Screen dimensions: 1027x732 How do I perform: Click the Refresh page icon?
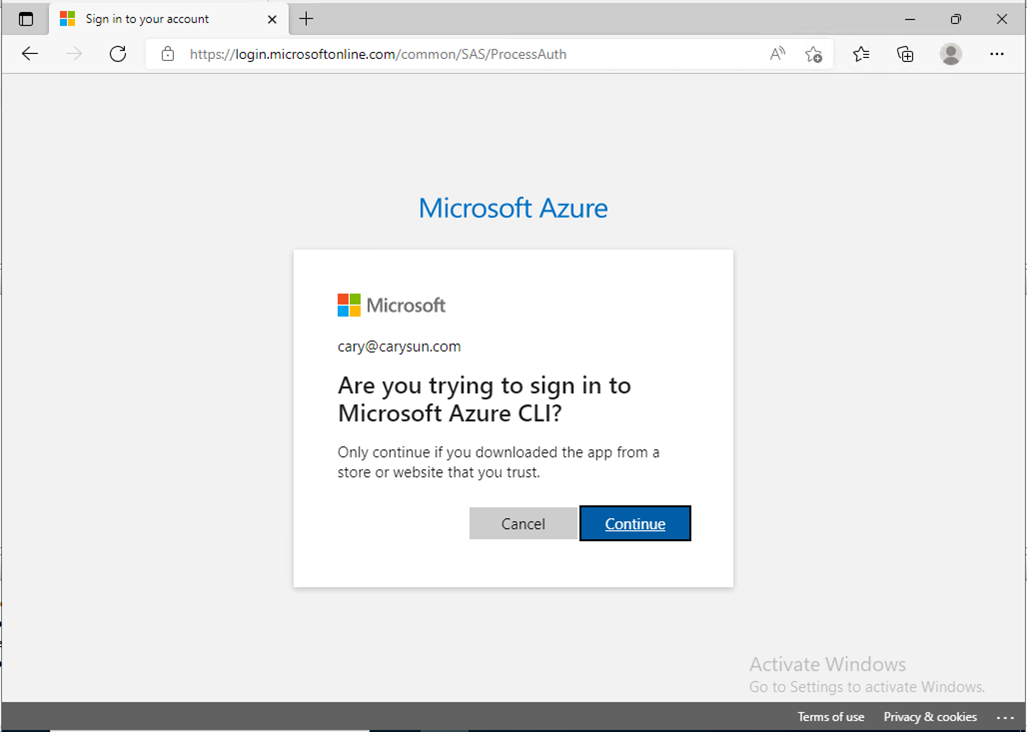point(118,54)
